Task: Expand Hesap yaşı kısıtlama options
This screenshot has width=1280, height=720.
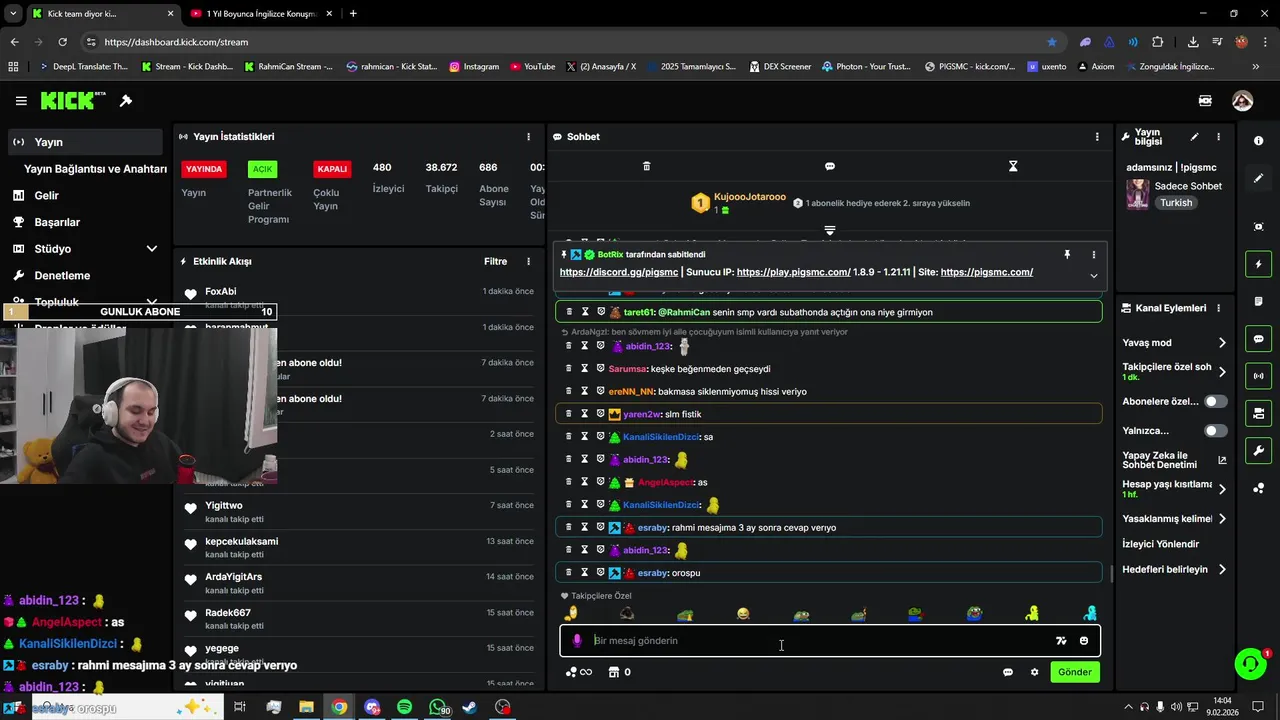Action: tap(1222, 489)
